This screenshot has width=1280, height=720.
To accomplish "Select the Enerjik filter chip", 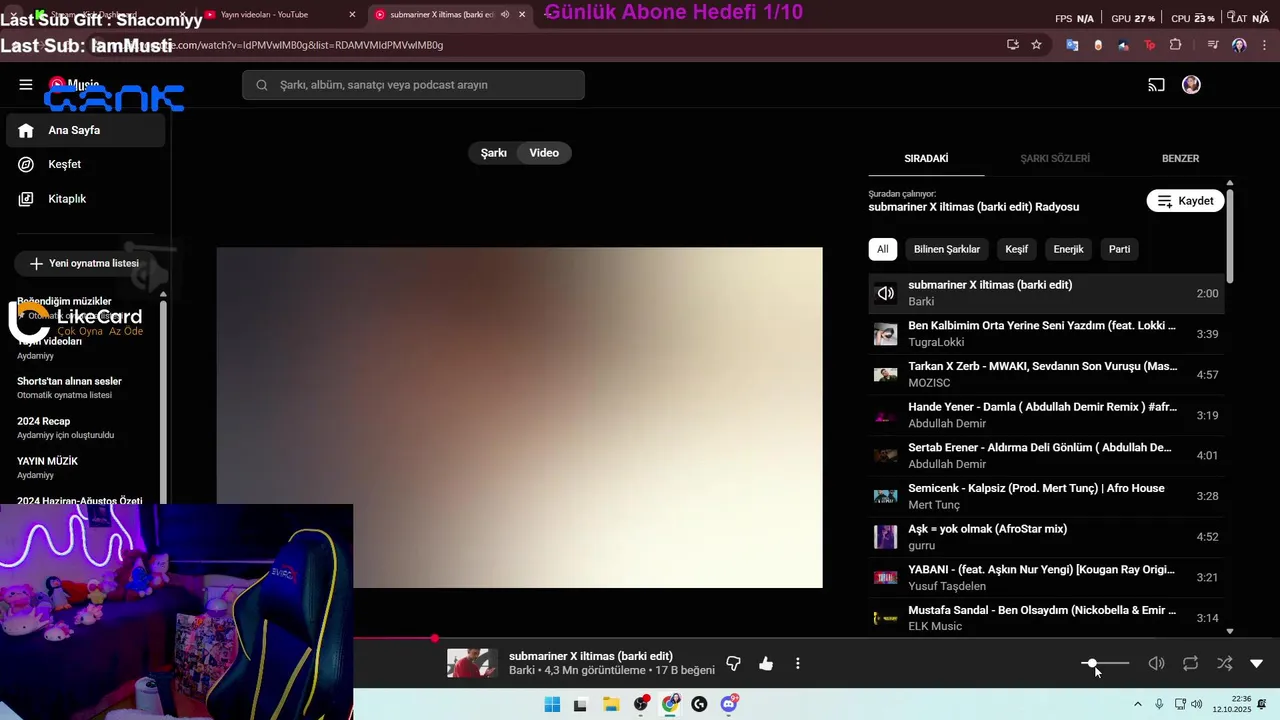I will pos(1068,249).
